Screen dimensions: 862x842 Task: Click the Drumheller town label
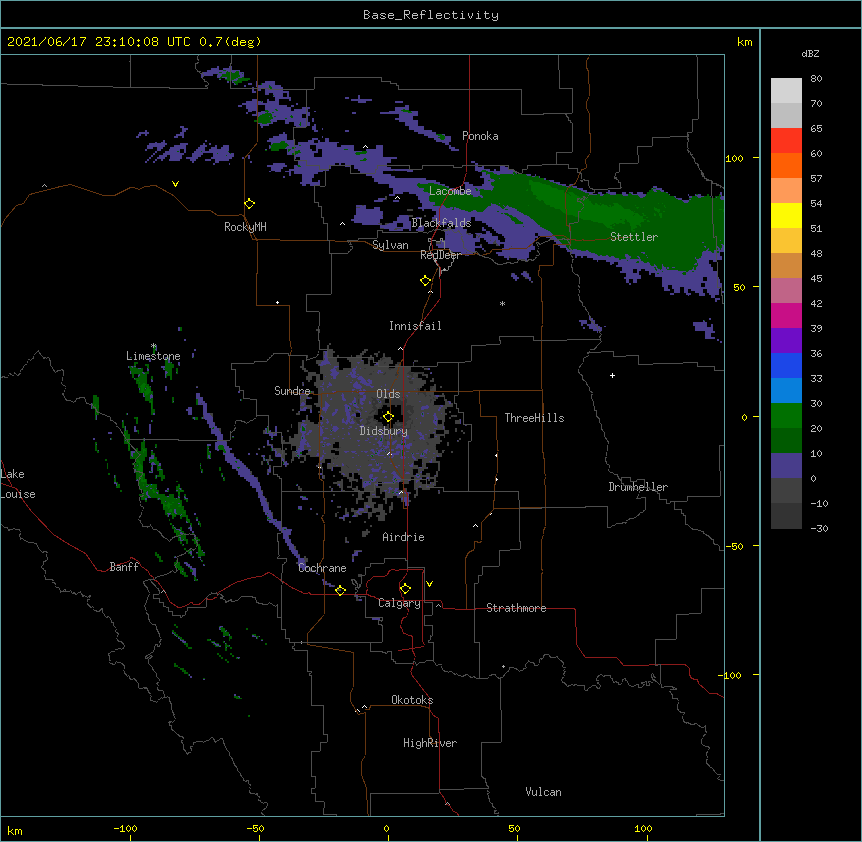tap(638, 487)
